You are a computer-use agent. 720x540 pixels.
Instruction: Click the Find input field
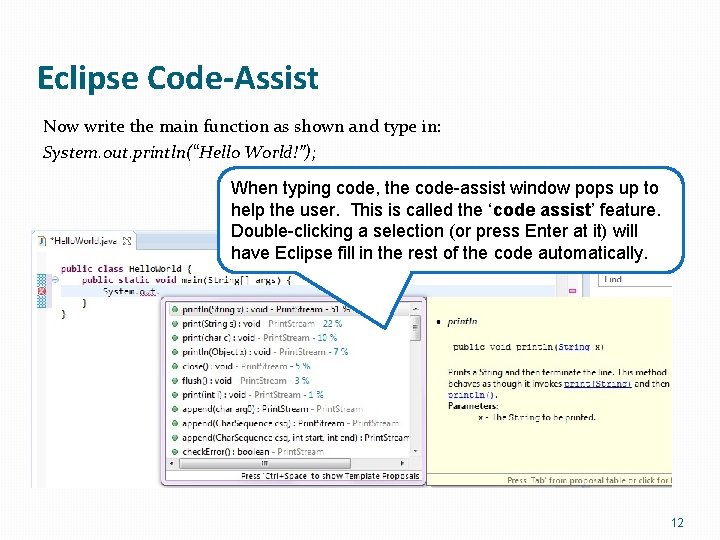(x=635, y=280)
